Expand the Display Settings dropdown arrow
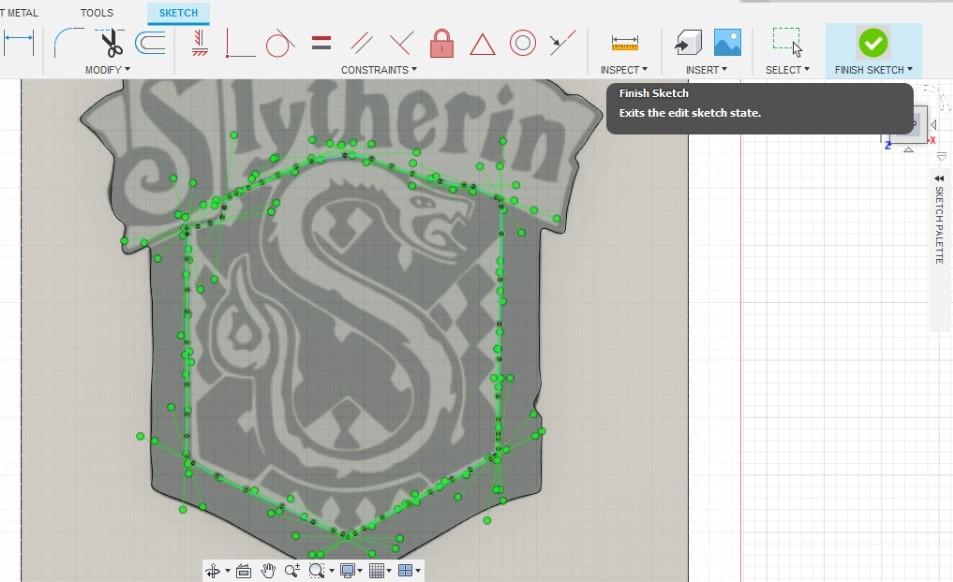The height and width of the screenshot is (582, 953). (360, 571)
